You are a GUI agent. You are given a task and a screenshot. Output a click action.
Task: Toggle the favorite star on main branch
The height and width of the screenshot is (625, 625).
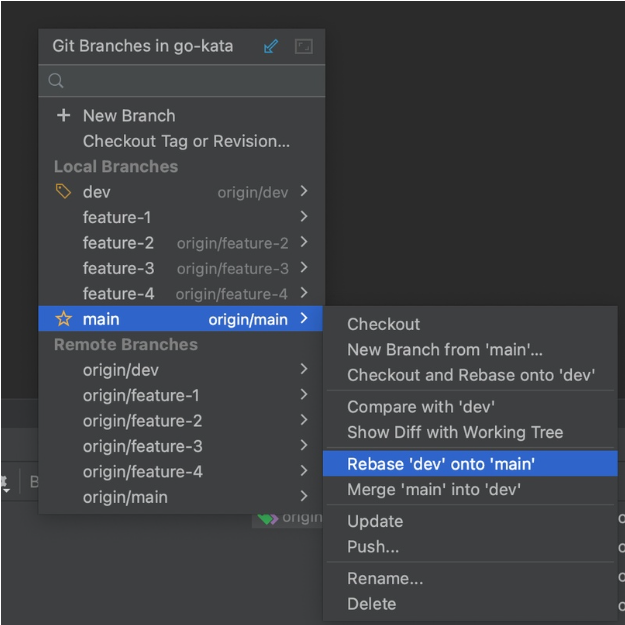64,320
